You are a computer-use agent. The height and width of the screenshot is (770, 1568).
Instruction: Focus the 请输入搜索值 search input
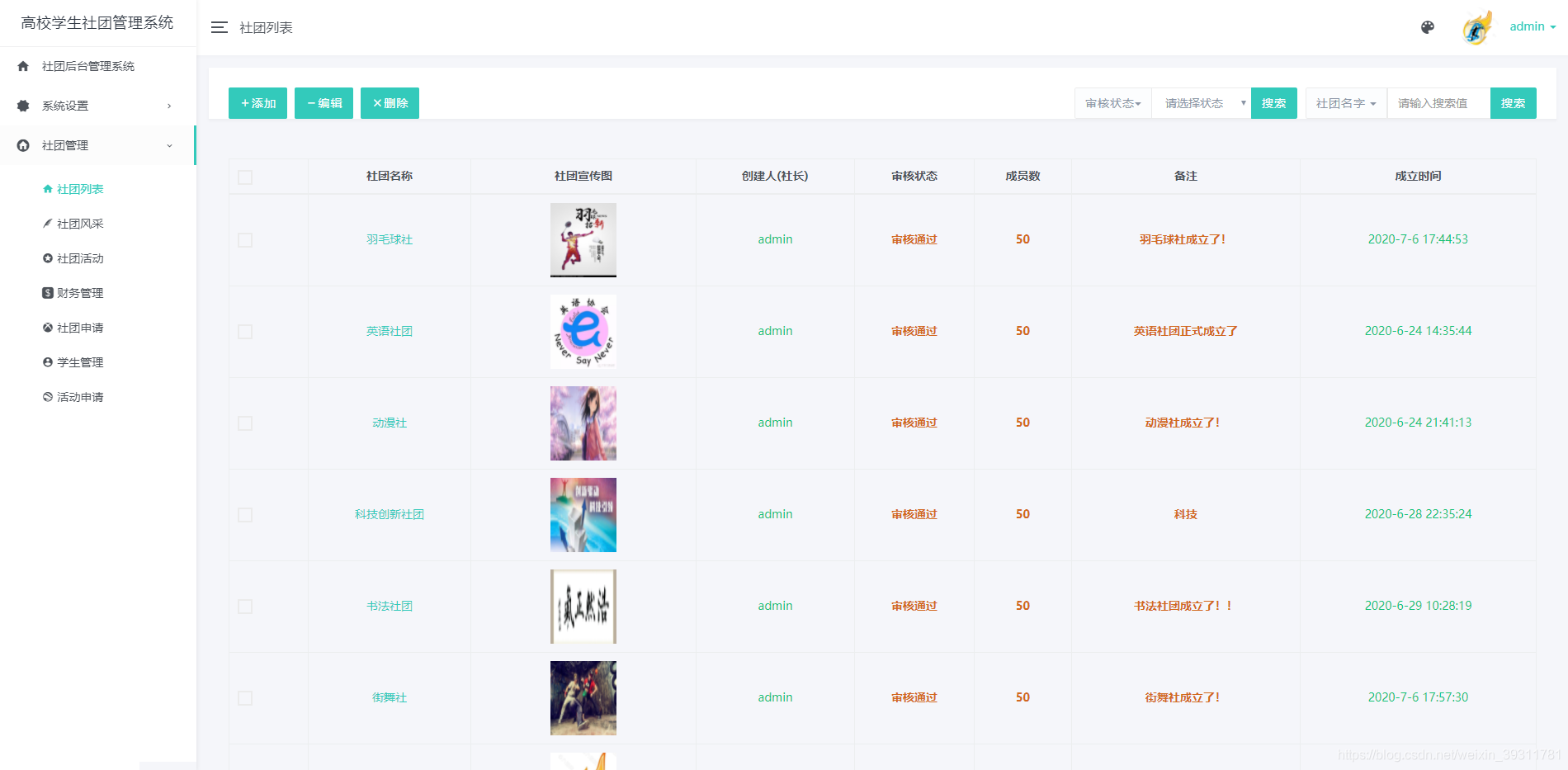point(1438,103)
